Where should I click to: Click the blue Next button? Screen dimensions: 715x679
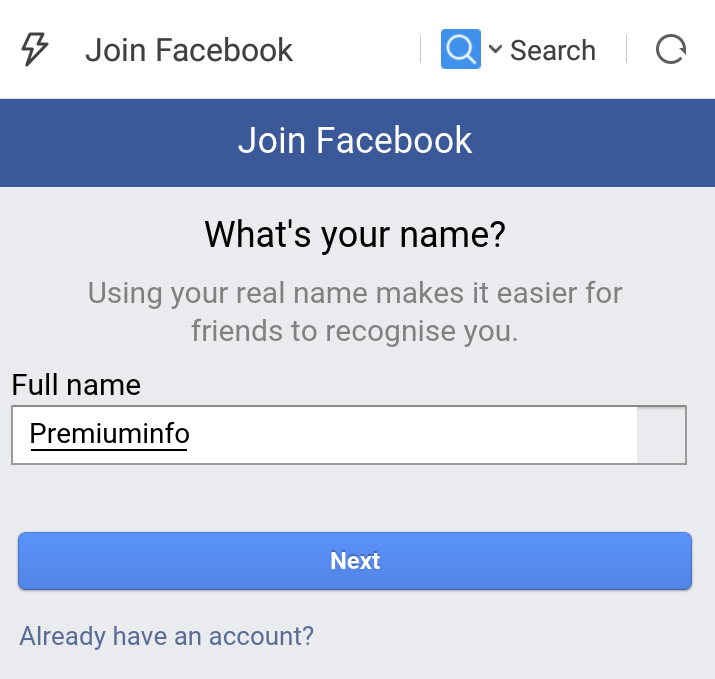pos(355,560)
